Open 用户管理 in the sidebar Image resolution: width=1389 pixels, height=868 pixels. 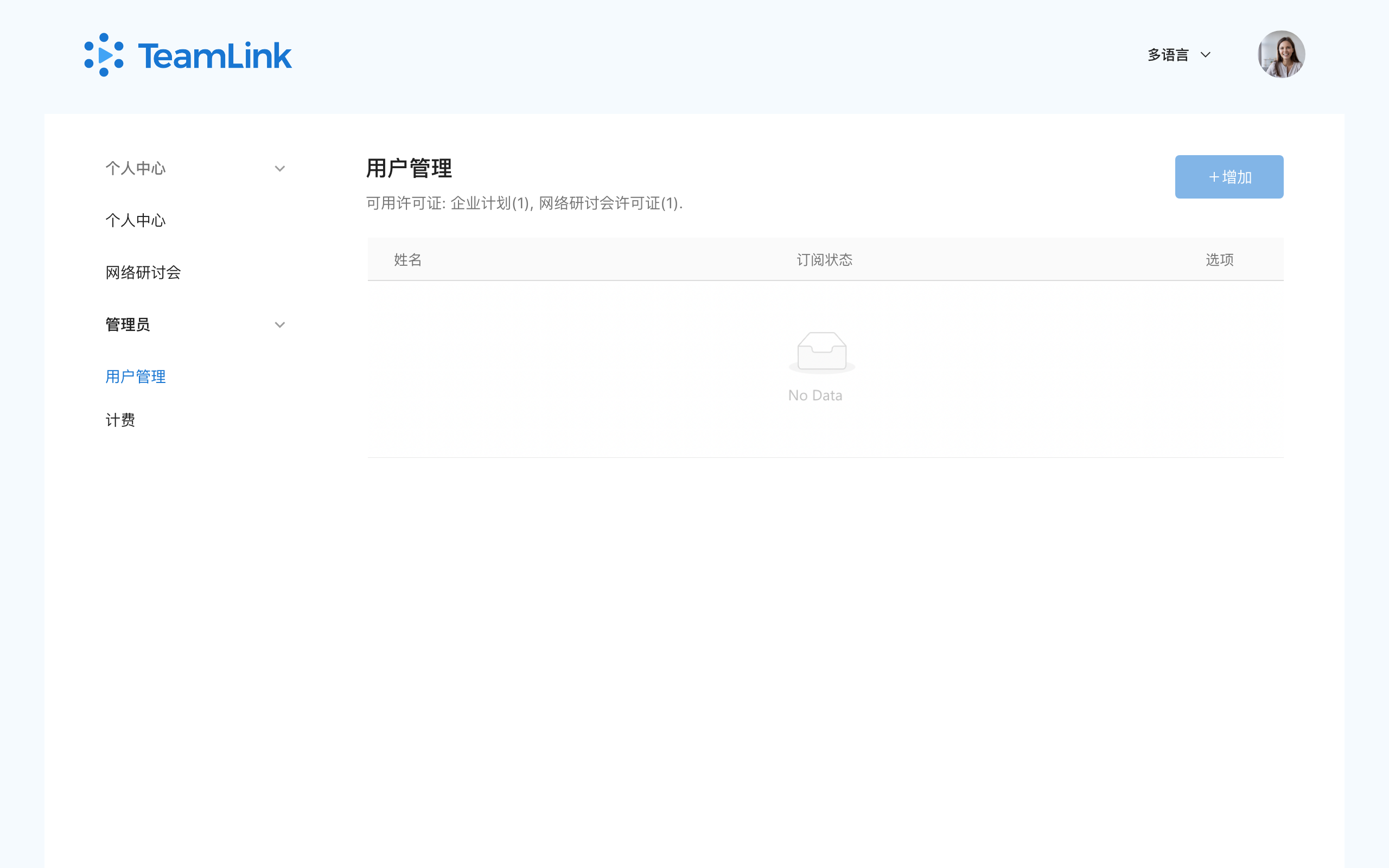[136, 376]
